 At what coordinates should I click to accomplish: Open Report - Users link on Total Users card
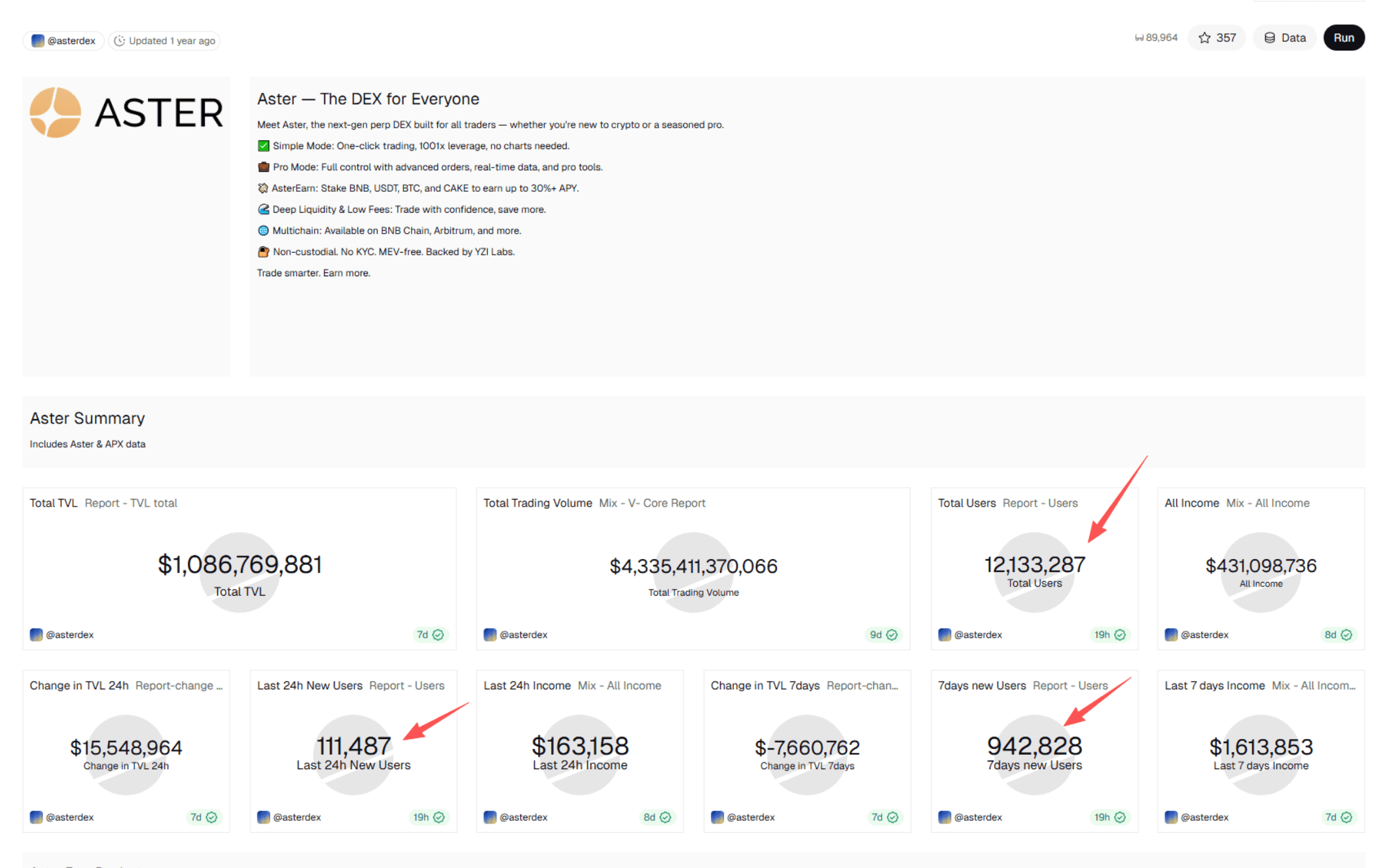tap(1039, 503)
